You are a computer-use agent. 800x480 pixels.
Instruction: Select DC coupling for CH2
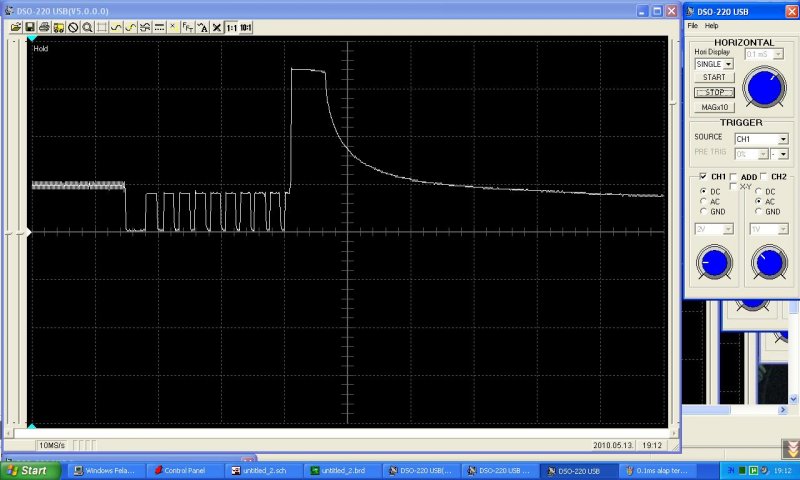(x=758, y=191)
